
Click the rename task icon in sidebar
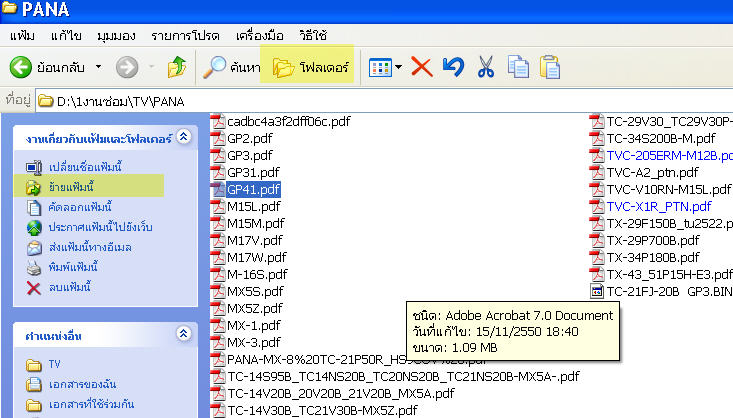pyautogui.click(x=34, y=167)
